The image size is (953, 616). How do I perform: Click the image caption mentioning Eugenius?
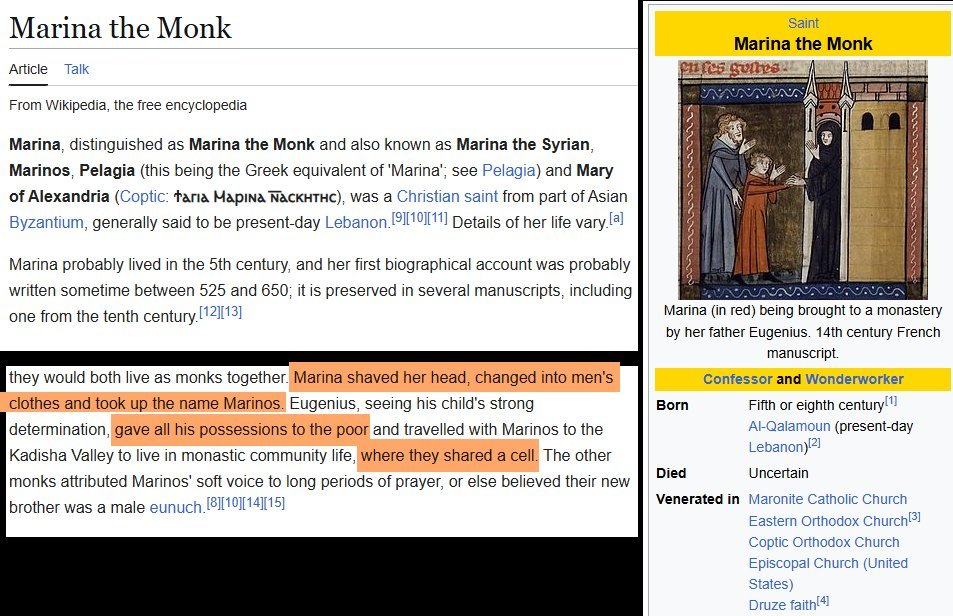(x=802, y=332)
